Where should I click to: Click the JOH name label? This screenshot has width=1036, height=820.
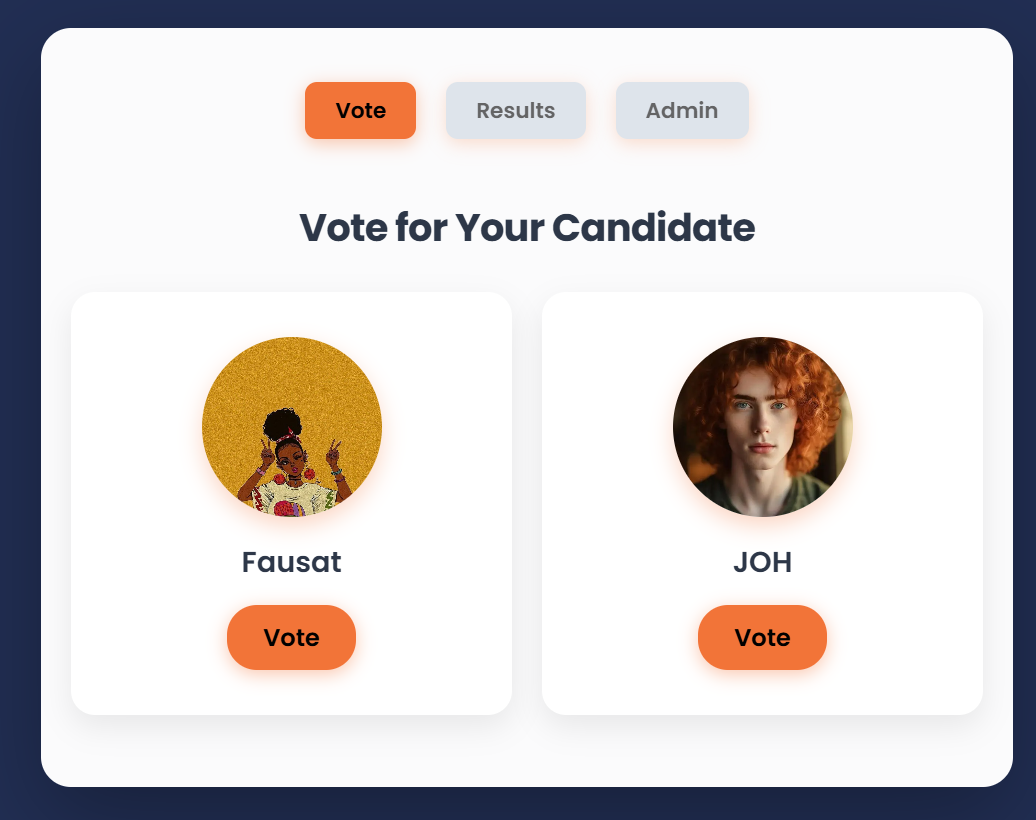[x=762, y=563]
